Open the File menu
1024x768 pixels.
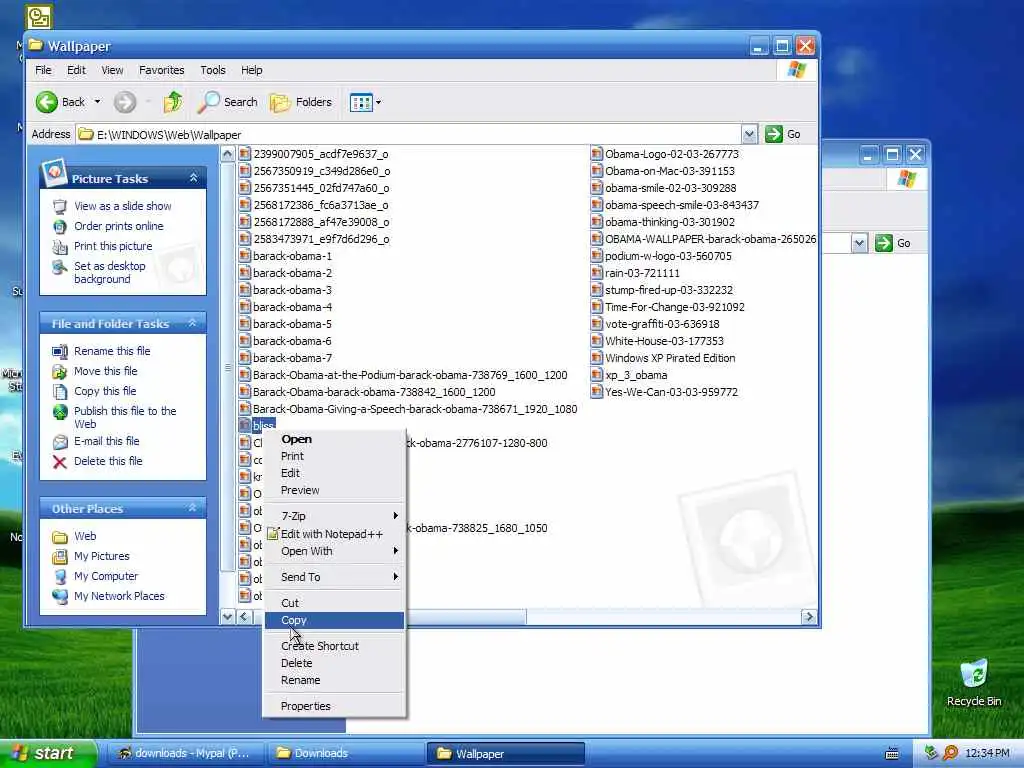tap(43, 70)
